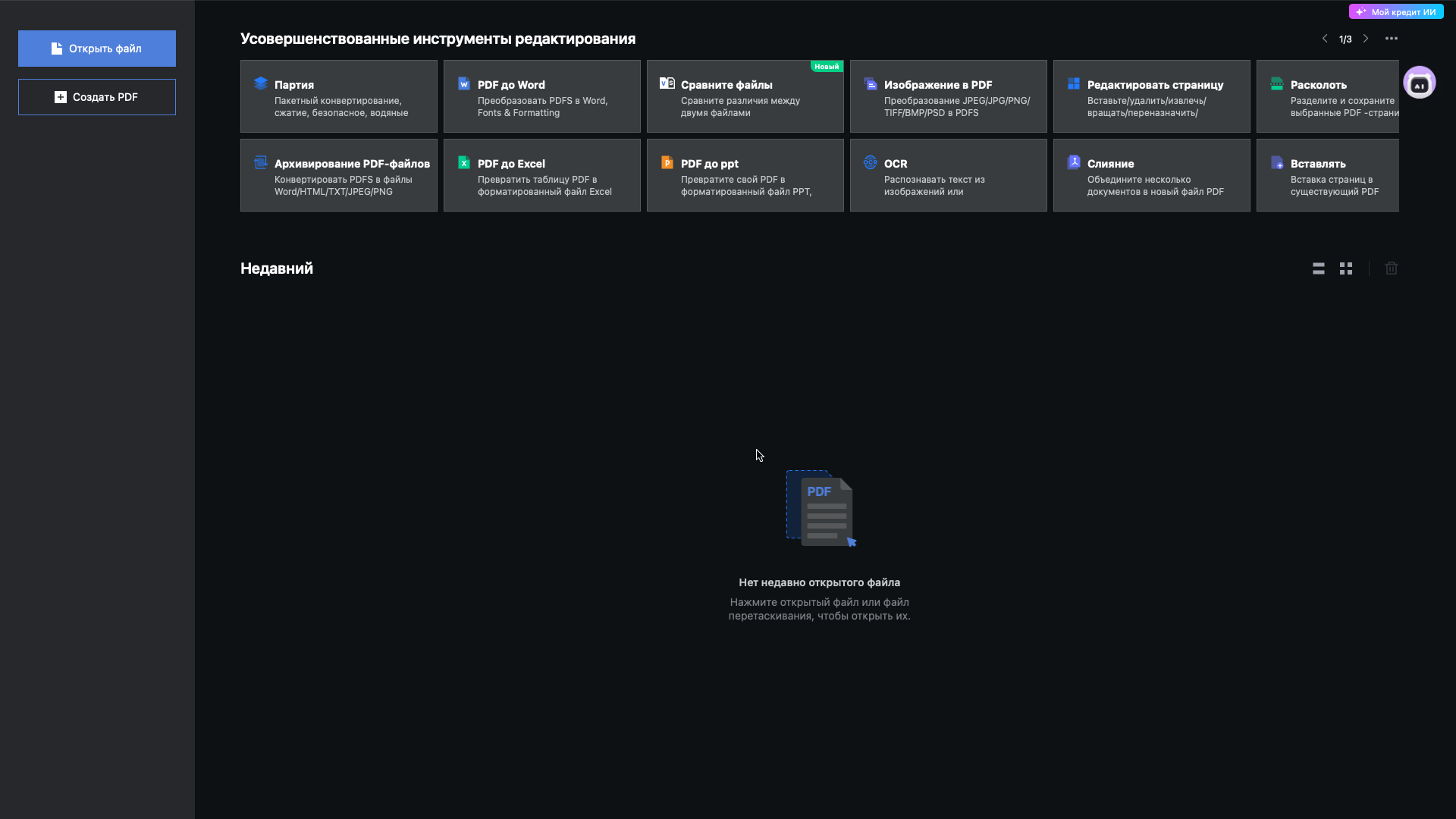Open the Изображение в PDF tool
This screenshot has height=819, width=1456.
pyautogui.click(x=948, y=96)
